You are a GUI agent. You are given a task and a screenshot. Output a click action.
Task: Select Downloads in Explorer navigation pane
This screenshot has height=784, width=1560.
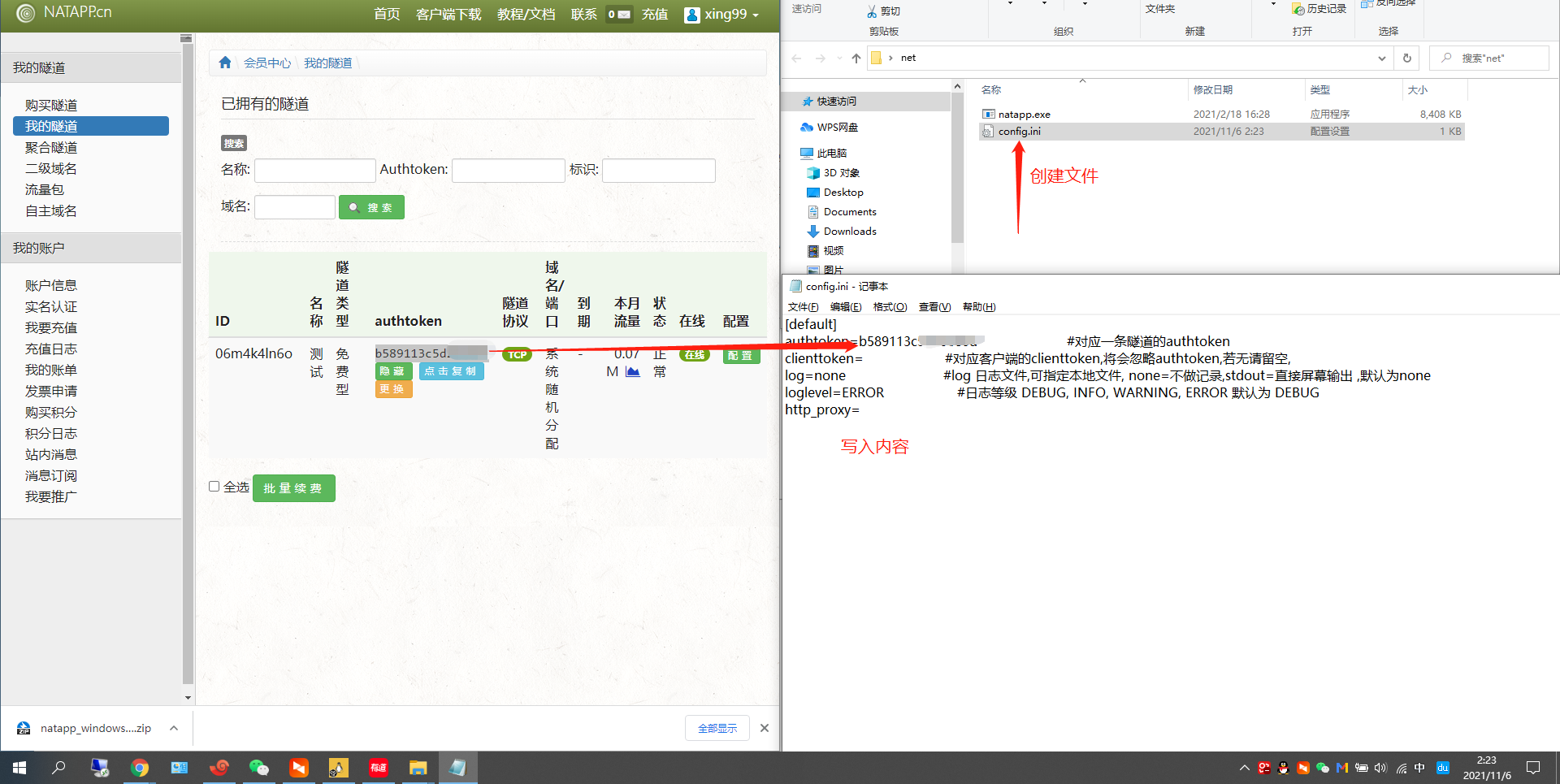point(850,232)
